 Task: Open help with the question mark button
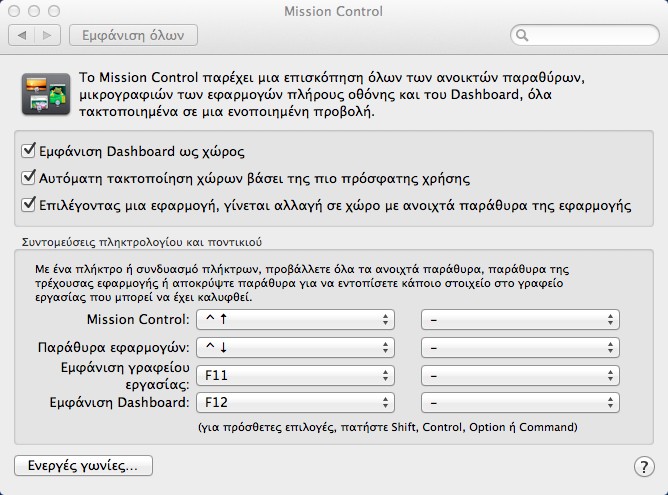coord(644,466)
